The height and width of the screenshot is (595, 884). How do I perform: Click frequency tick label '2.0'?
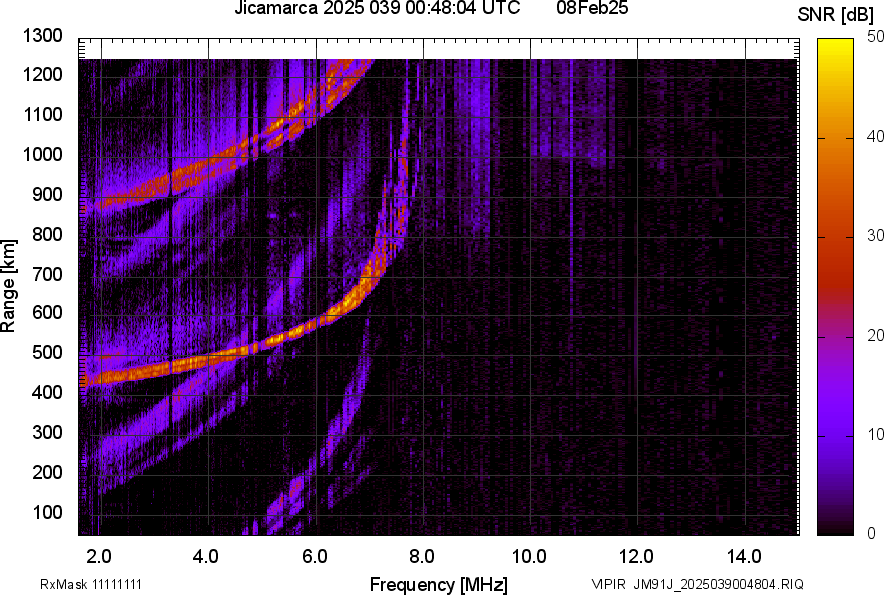click(x=99, y=557)
